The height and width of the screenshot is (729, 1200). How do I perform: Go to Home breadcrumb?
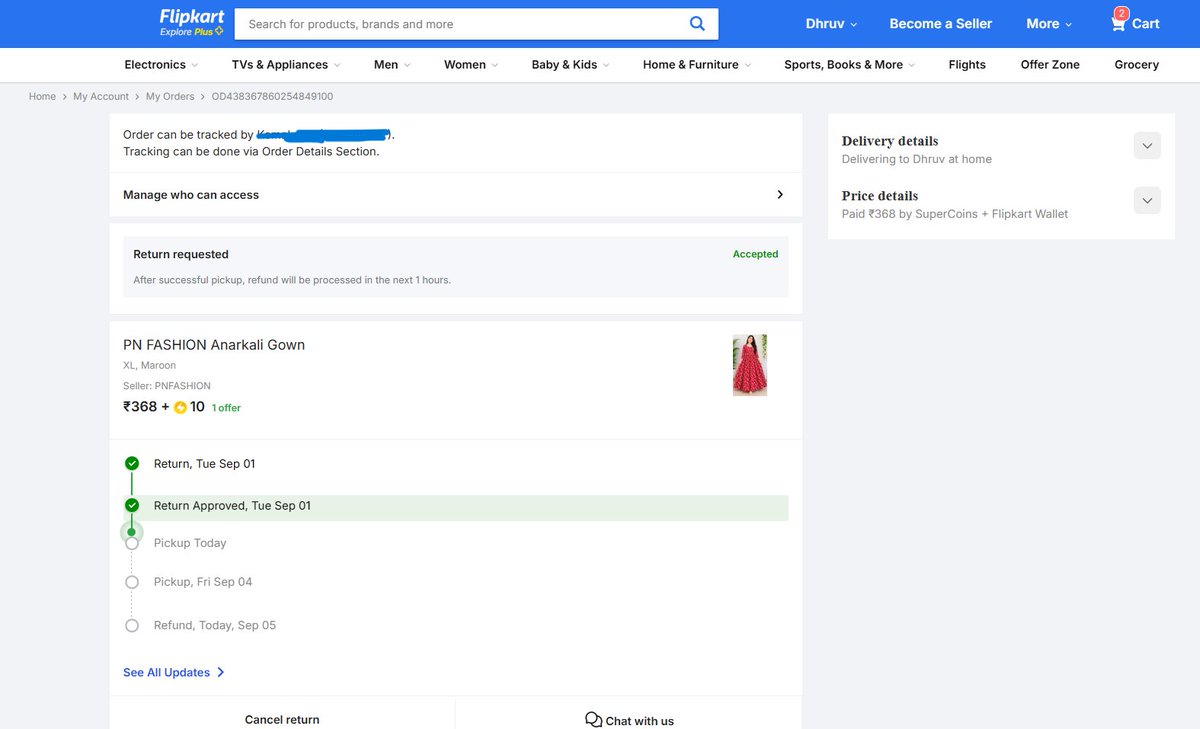click(42, 97)
